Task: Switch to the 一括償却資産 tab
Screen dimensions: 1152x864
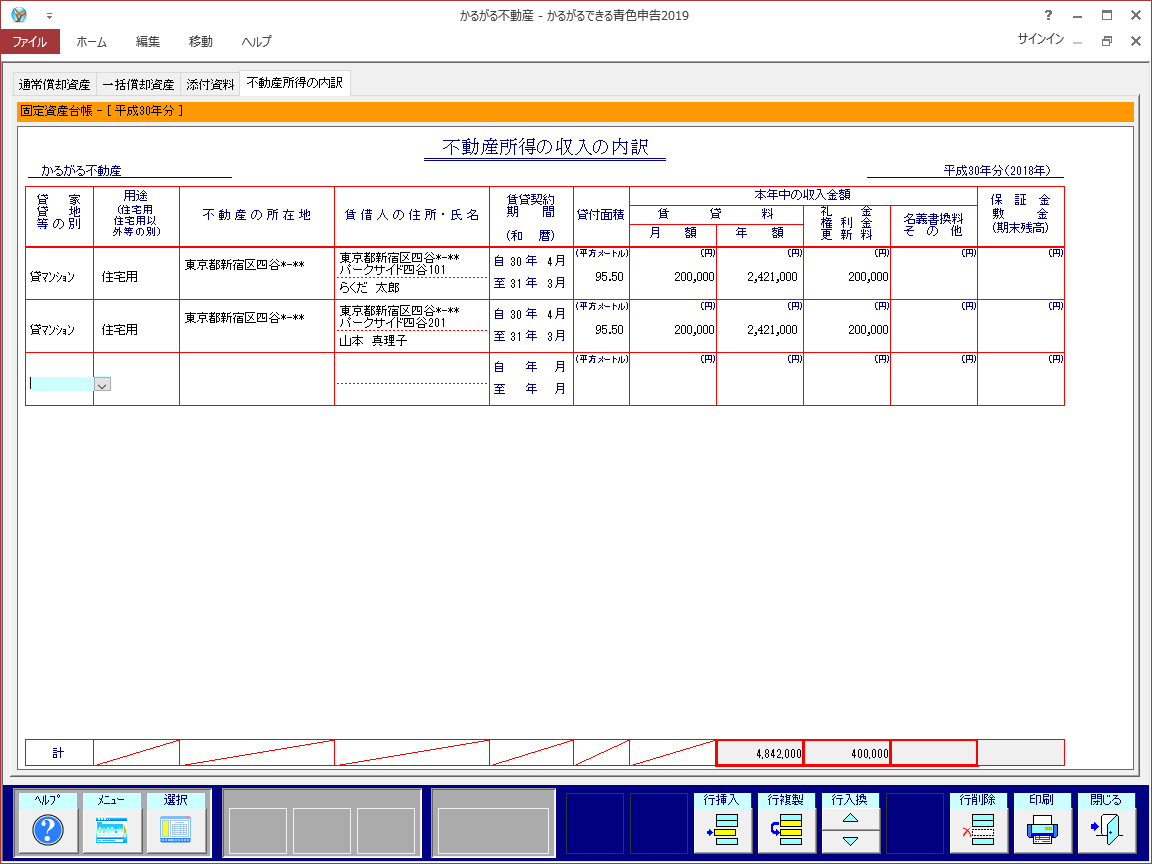Action: click(x=138, y=84)
